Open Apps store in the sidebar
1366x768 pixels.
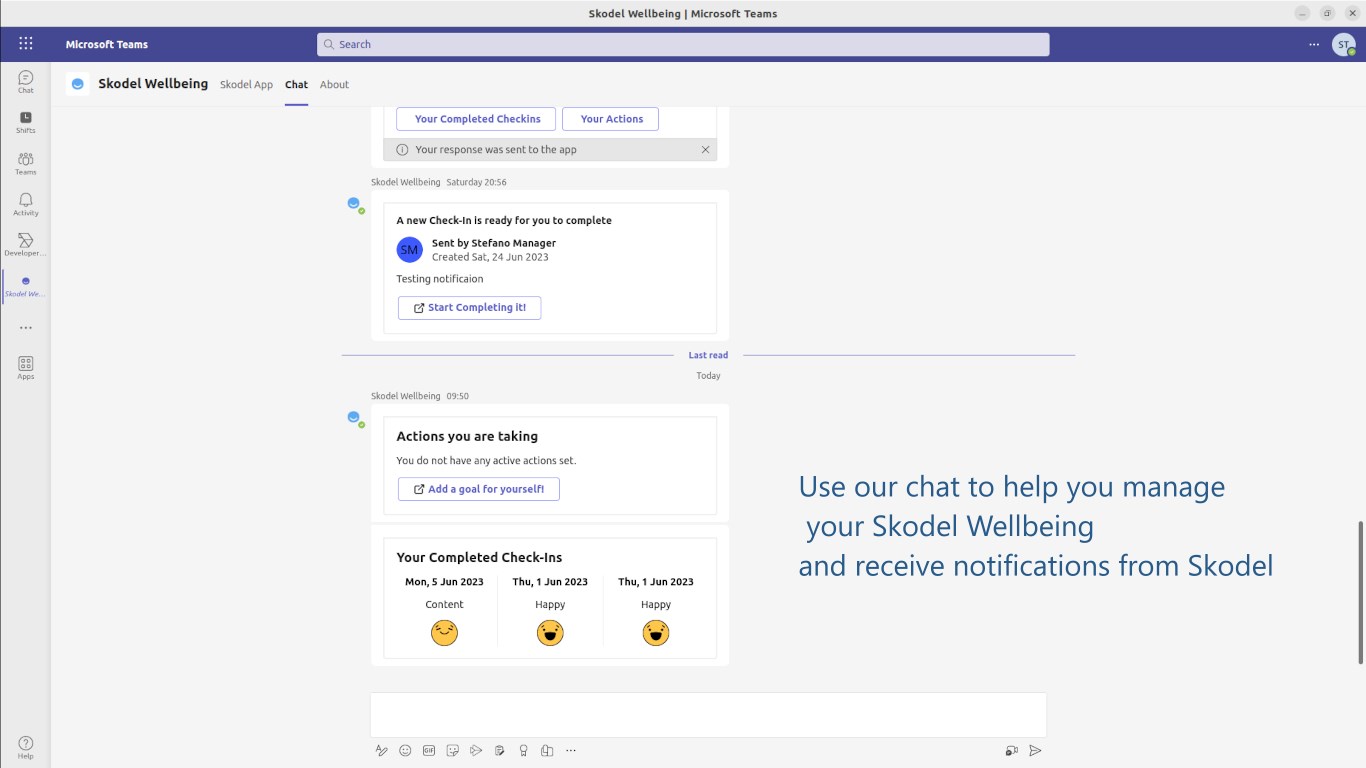(x=26, y=368)
